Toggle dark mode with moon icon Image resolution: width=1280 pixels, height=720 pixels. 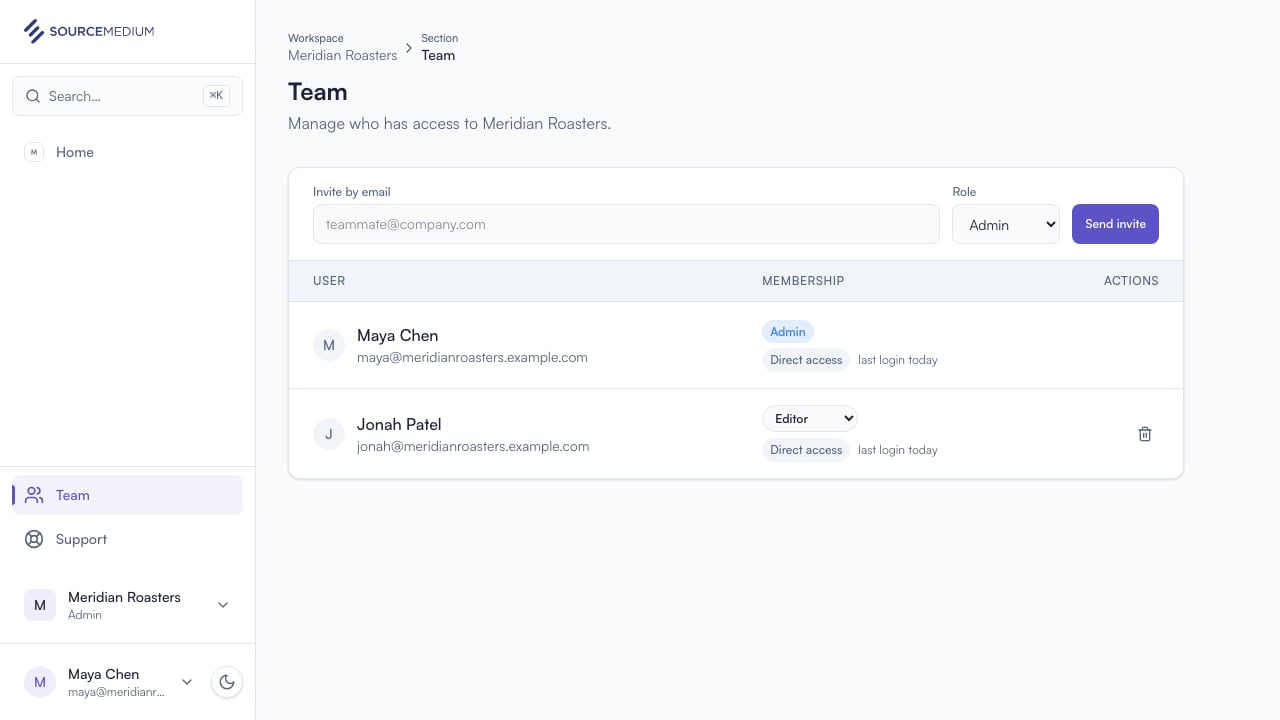click(227, 682)
